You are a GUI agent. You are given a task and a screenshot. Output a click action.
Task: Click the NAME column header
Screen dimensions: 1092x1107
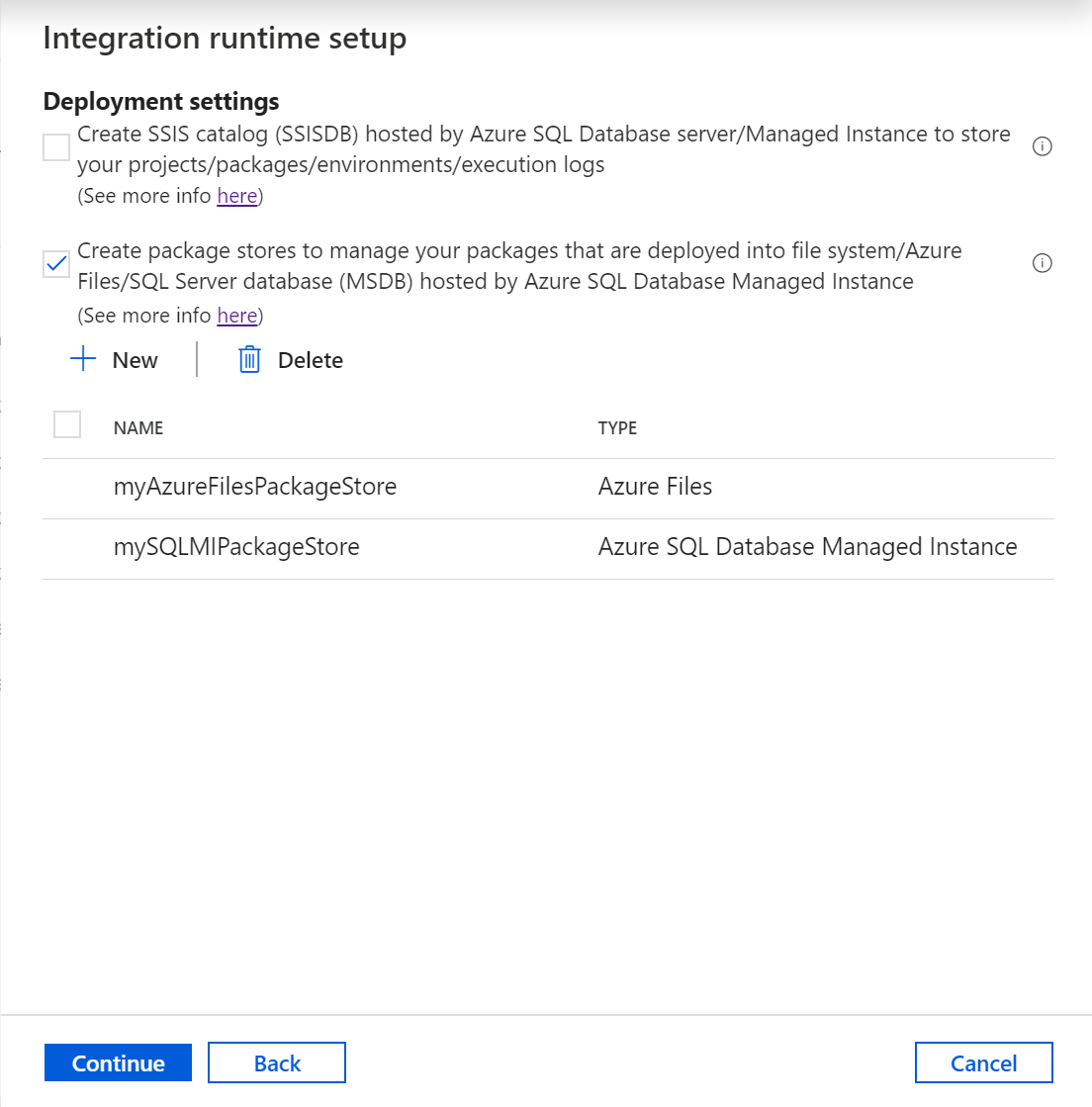point(137,427)
